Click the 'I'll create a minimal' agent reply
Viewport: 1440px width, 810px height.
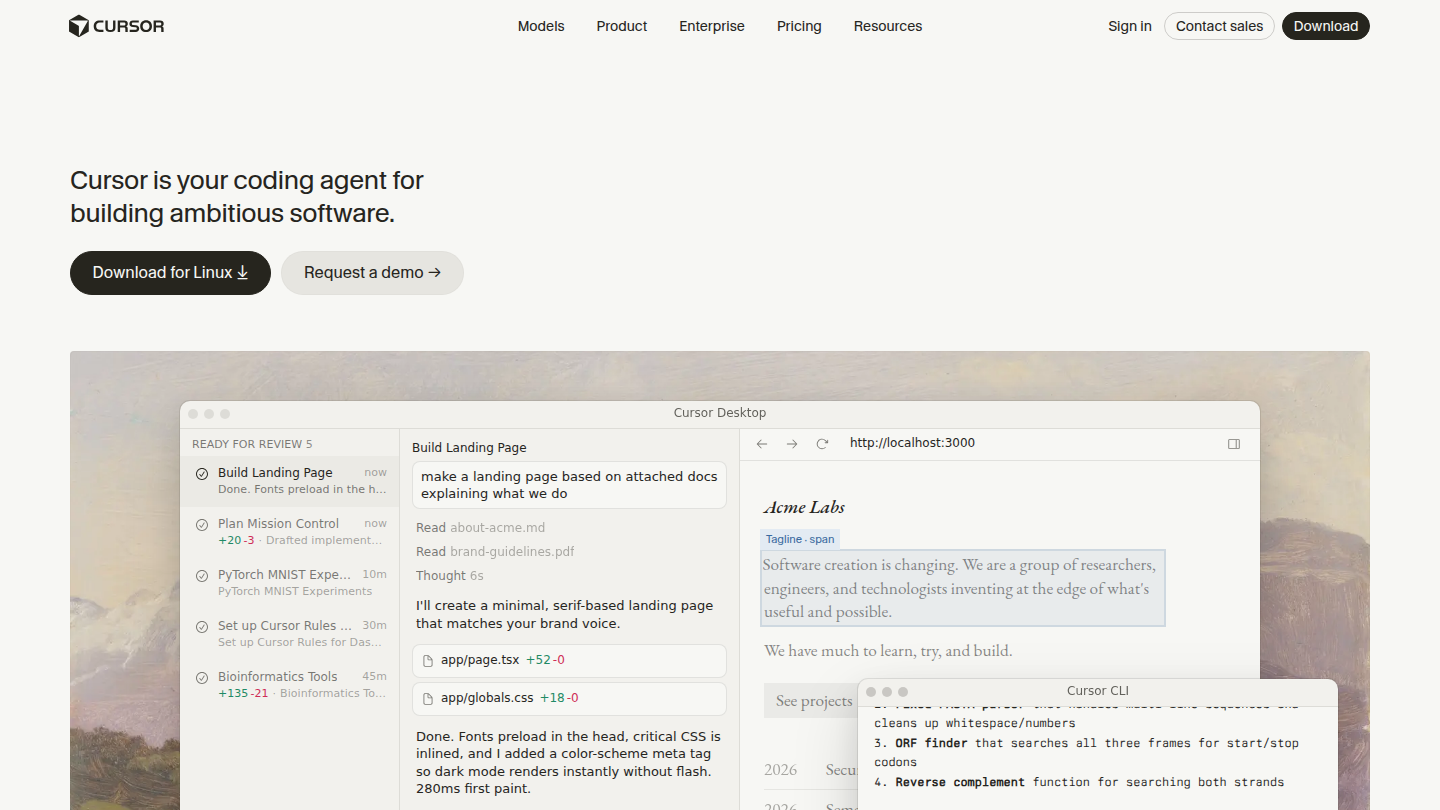coord(565,615)
